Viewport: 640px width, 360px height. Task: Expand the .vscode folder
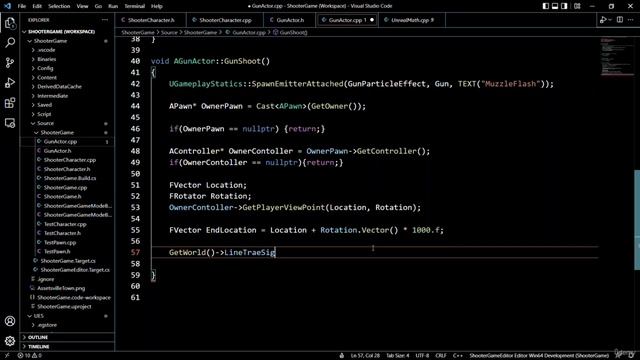pos(46,50)
